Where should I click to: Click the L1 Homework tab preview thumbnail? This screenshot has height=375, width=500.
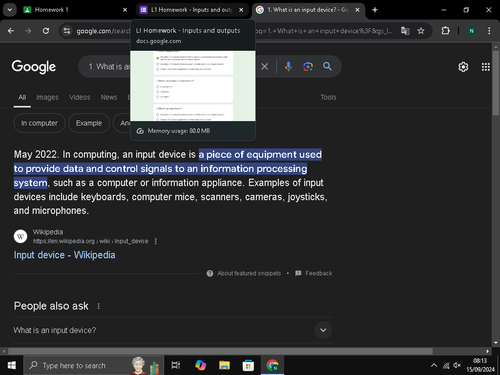tap(193, 86)
